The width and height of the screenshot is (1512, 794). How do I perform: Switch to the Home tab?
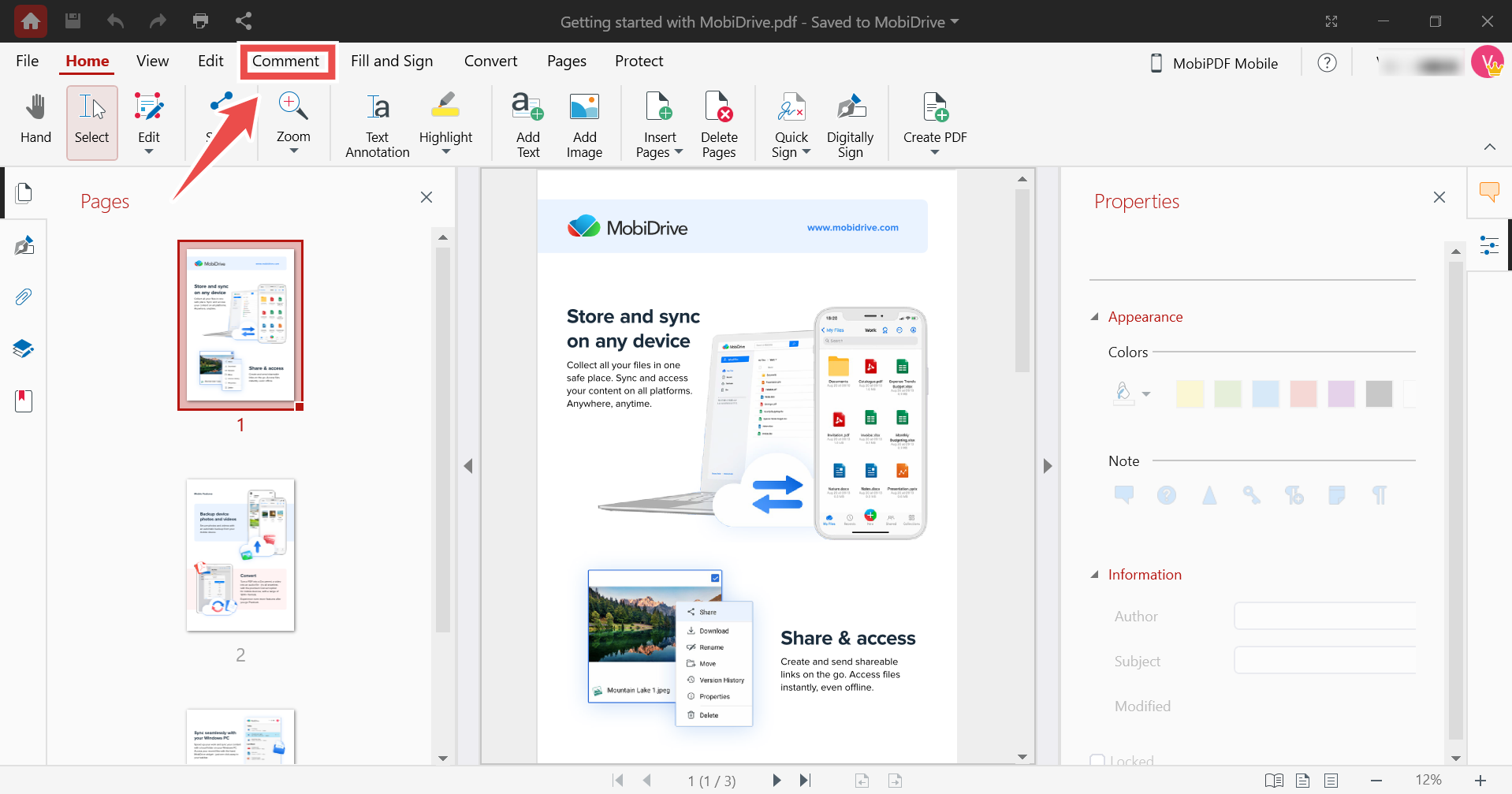click(x=88, y=61)
